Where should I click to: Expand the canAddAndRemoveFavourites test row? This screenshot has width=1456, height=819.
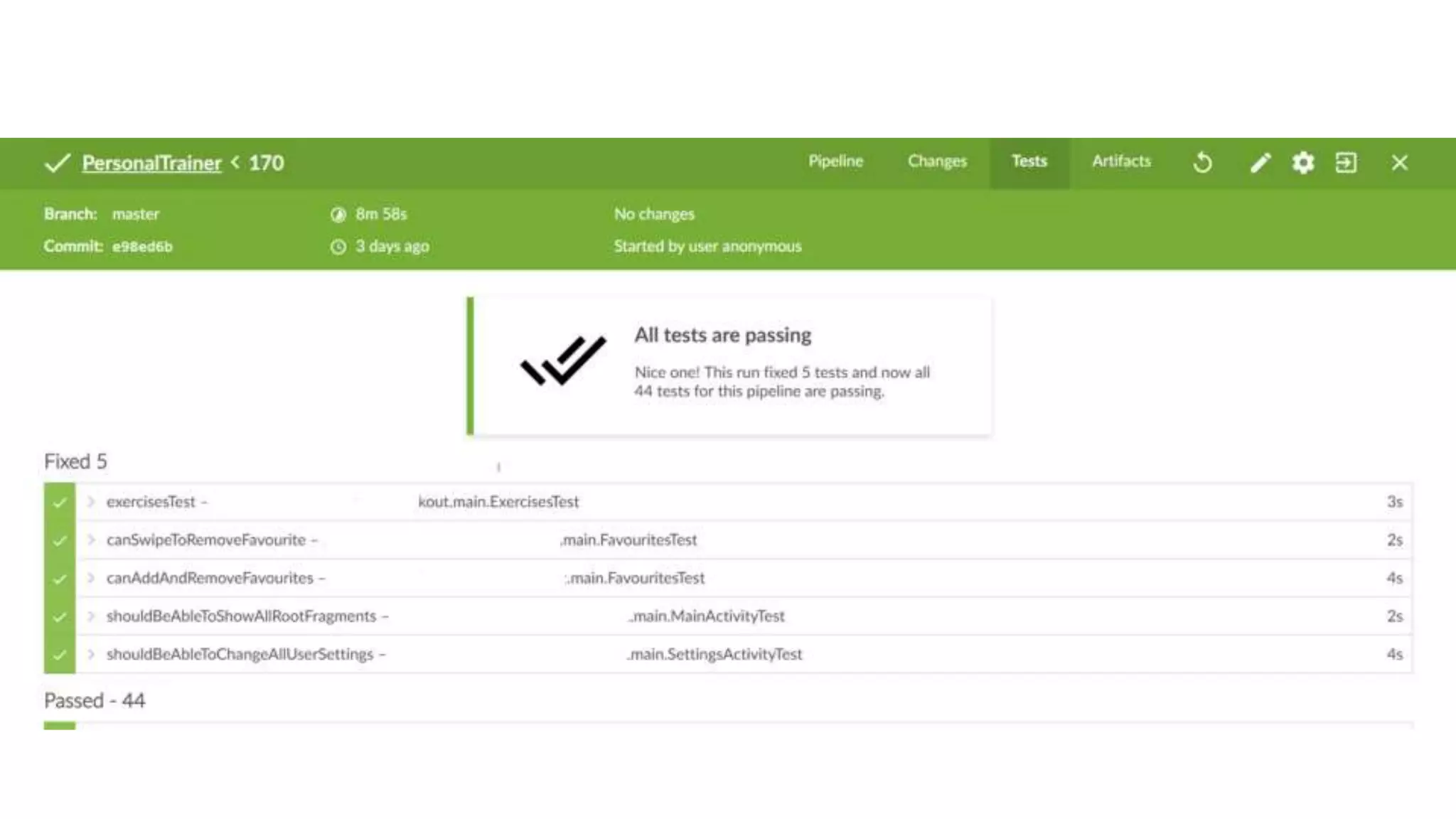tap(91, 578)
